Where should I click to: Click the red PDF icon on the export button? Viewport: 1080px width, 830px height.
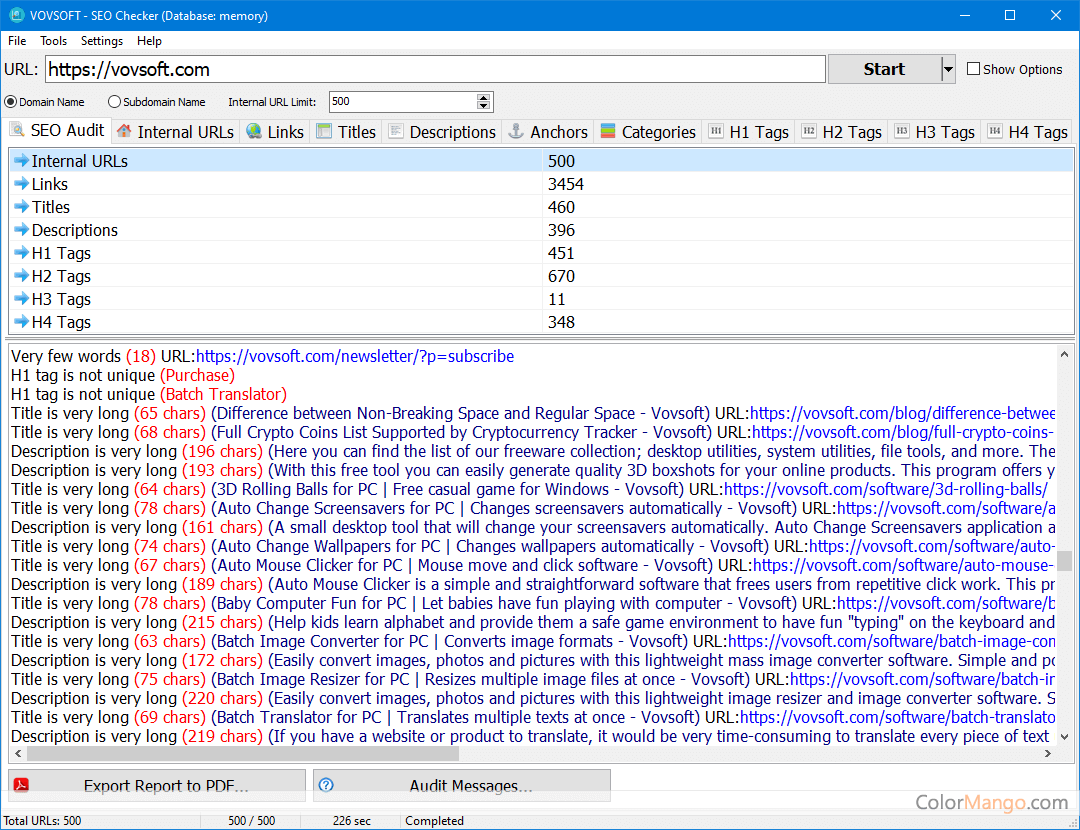[21, 785]
